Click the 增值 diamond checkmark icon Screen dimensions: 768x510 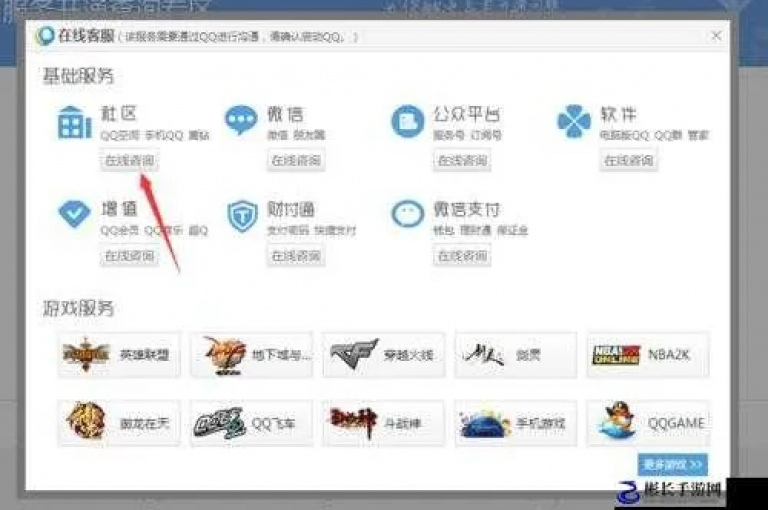pos(74,214)
